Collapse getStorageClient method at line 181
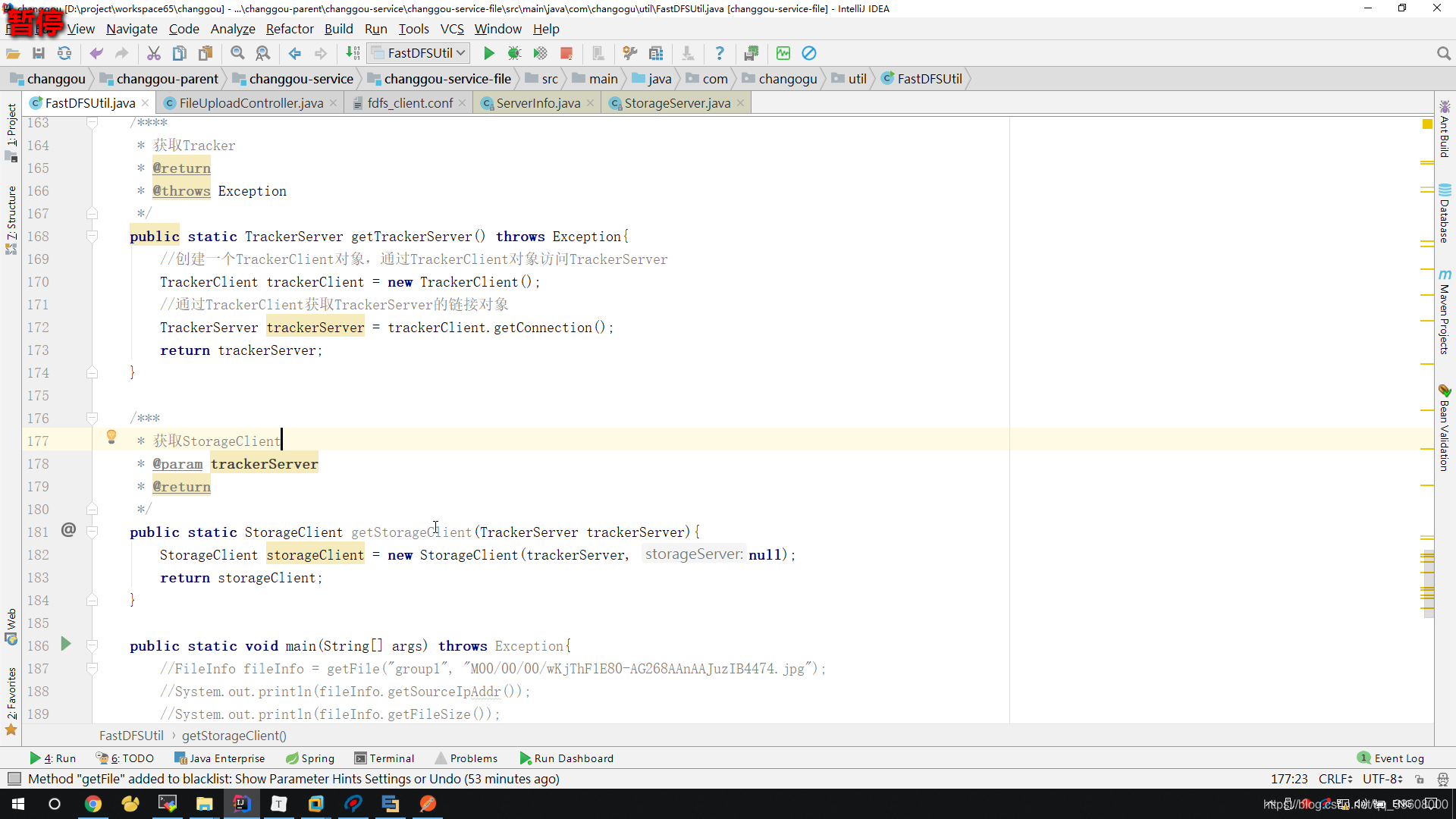Screen dimensions: 1456x819 [92, 532]
